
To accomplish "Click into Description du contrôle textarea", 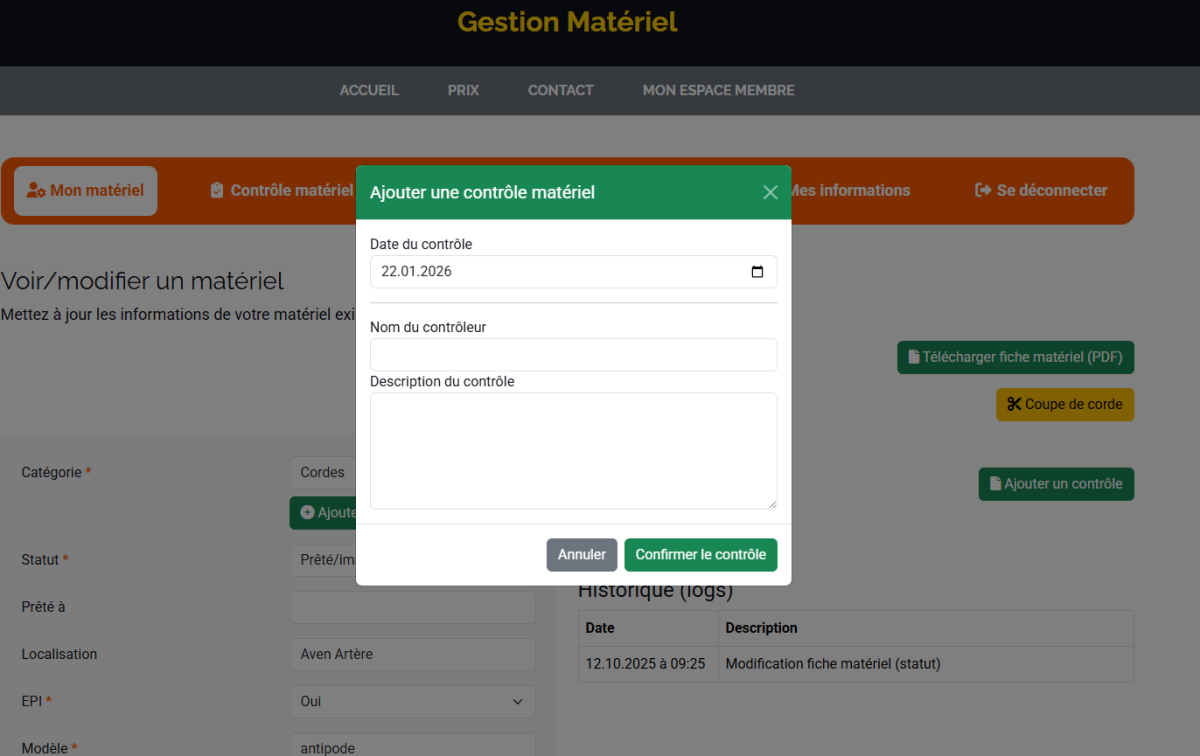I will [x=573, y=450].
